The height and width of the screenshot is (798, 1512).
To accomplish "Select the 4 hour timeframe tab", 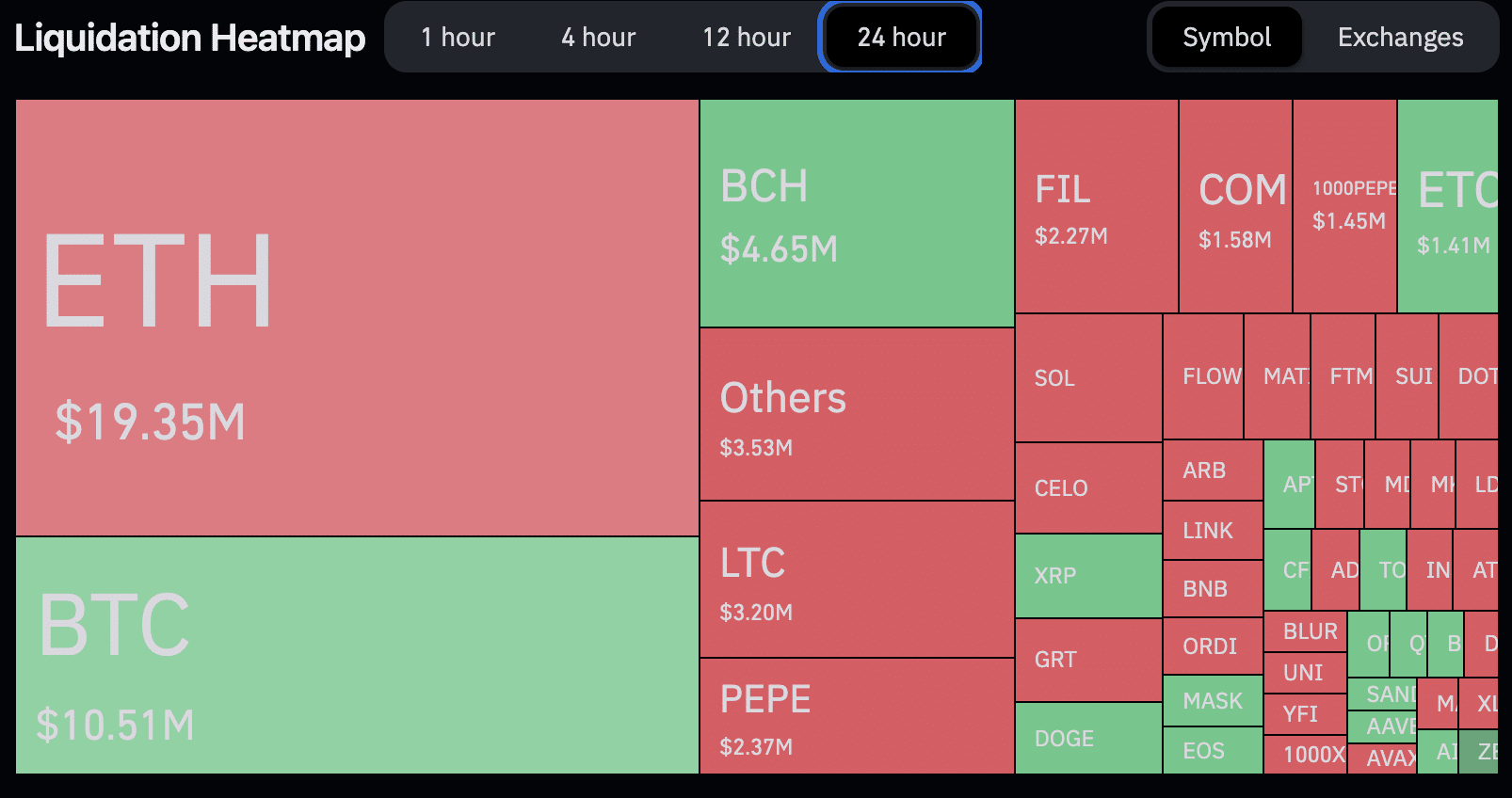I will pos(598,38).
